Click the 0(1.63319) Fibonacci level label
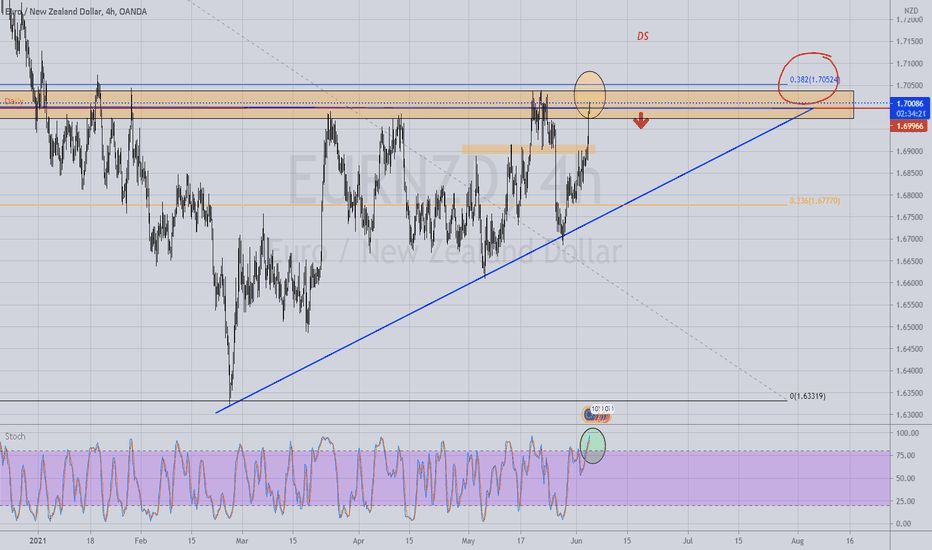This screenshot has height=550, width=932. (x=807, y=396)
